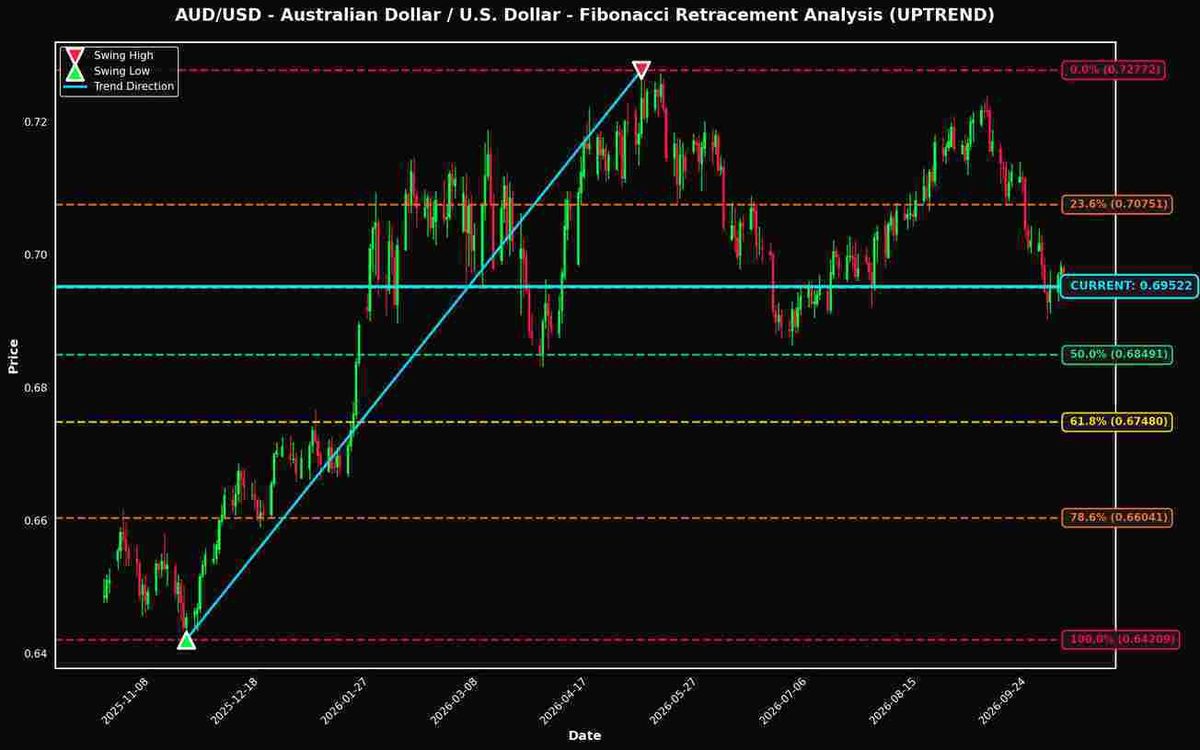Image resolution: width=1200 pixels, height=750 pixels.
Task: Click the Swing Low green triangle marker on chart
Action: pos(186,639)
